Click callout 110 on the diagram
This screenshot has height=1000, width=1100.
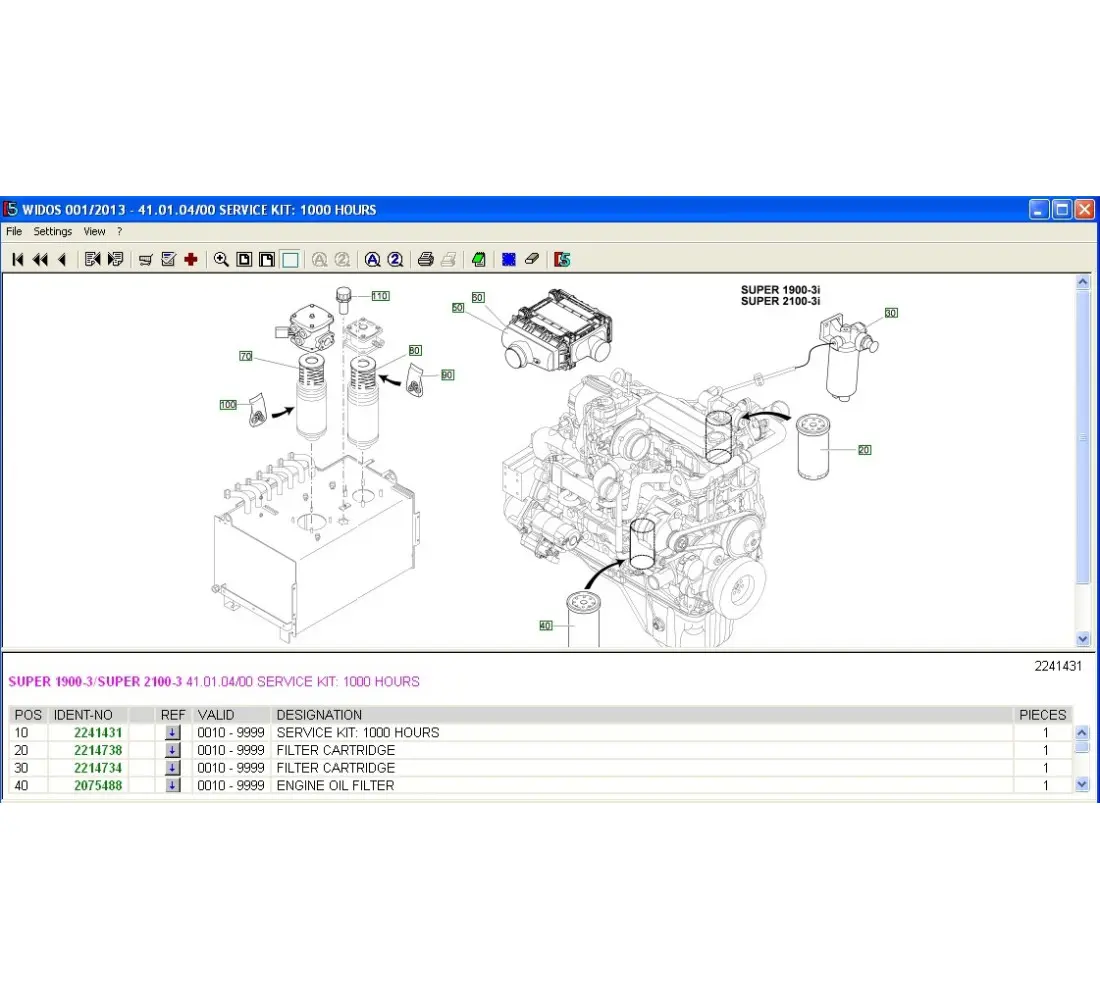(380, 296)
